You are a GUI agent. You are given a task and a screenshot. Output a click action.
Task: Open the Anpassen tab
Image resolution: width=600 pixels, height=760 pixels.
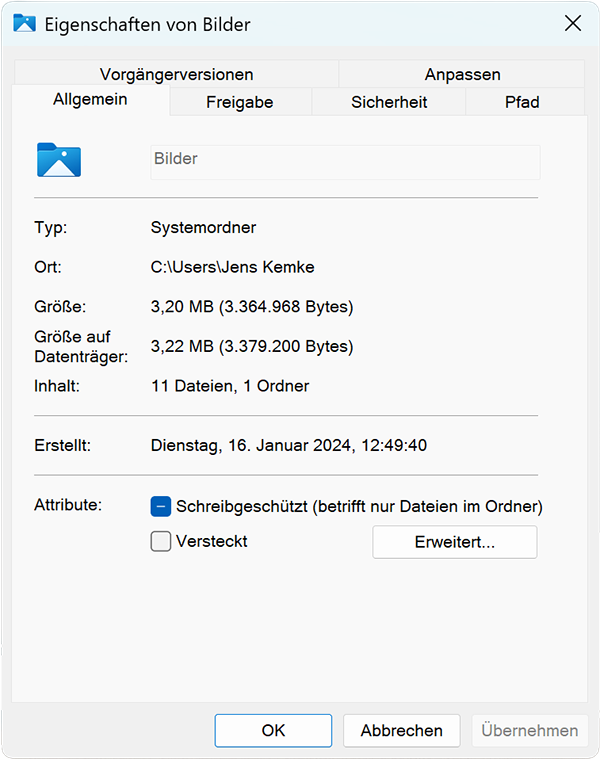[462, 74]
